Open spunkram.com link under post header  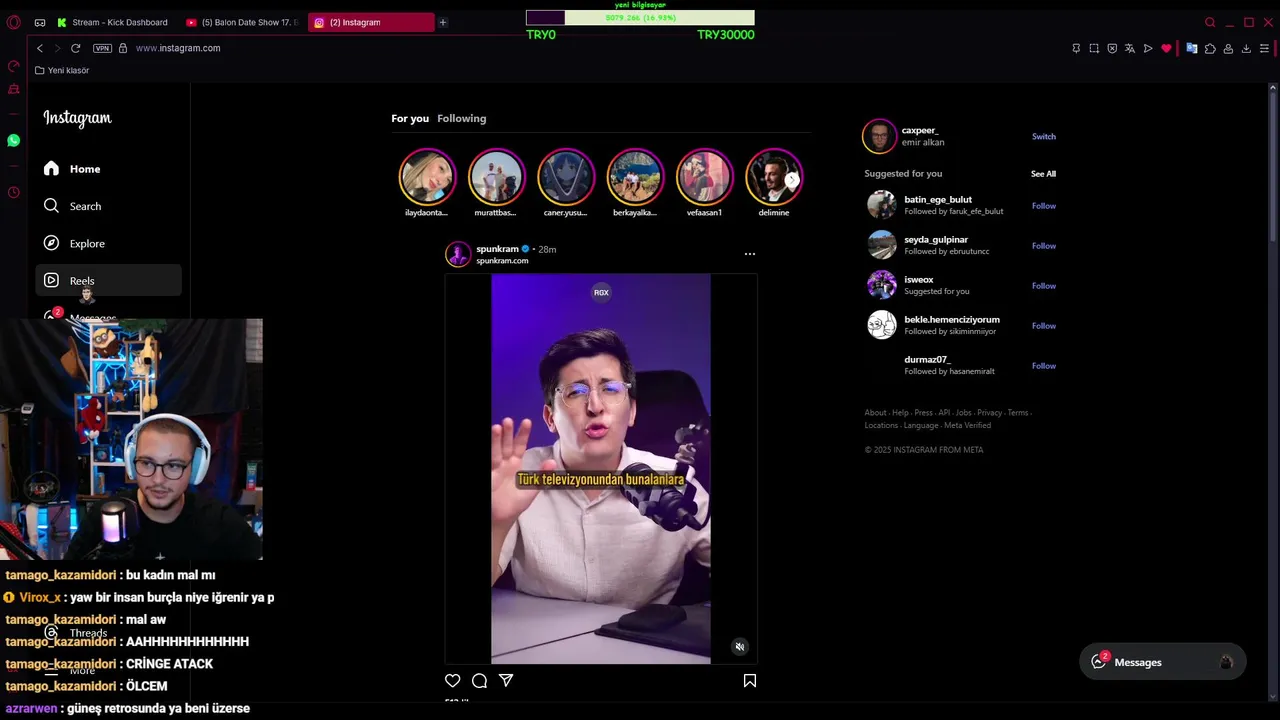[x=502, y=261]
